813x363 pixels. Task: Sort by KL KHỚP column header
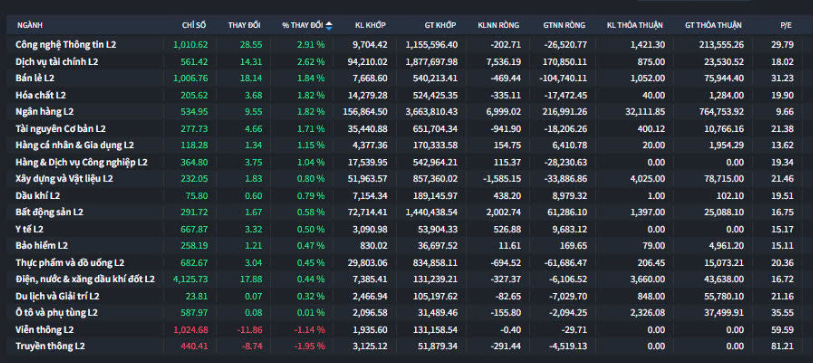click(370, 25)
